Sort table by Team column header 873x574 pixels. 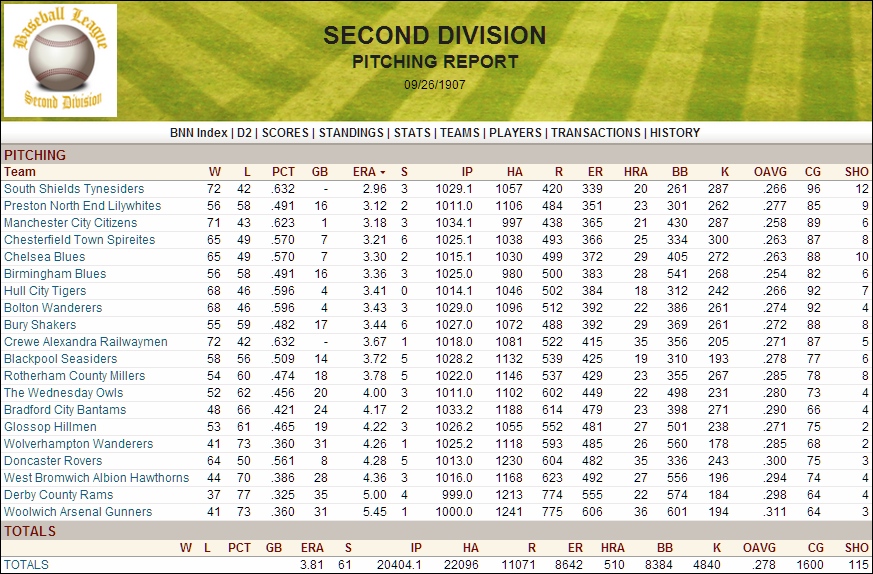coord(19,172)
